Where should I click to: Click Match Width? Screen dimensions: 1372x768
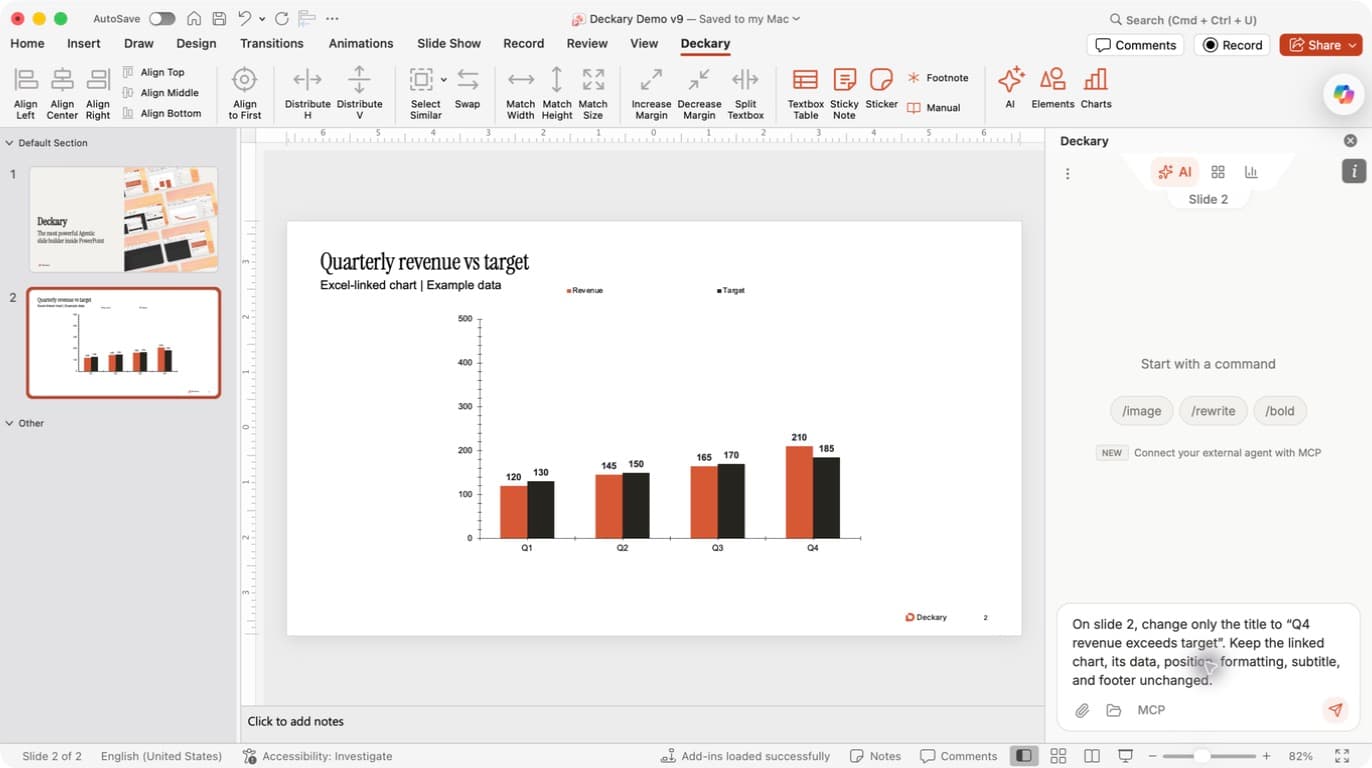pyautogui.click(x=521, y=93)
